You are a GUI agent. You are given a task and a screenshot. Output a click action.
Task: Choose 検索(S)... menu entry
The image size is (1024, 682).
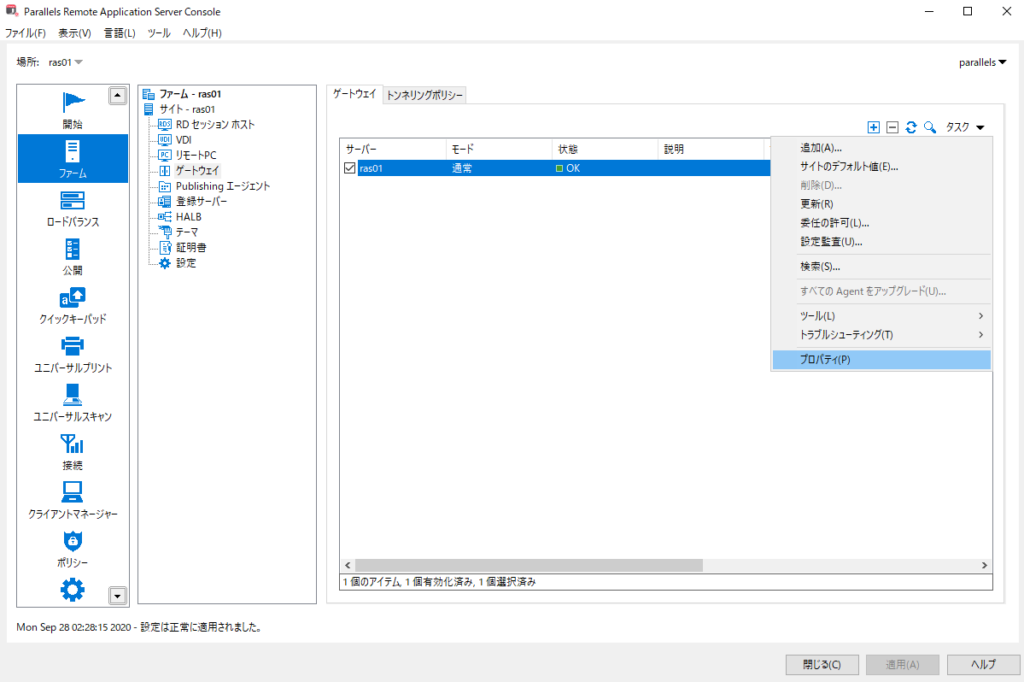click(881, 267)
